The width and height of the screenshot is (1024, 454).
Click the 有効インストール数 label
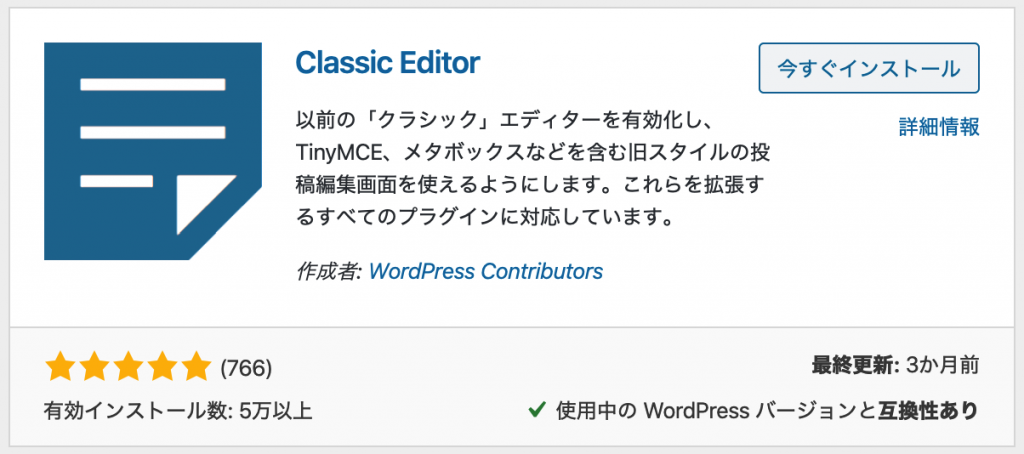click(x=130, y=411)
